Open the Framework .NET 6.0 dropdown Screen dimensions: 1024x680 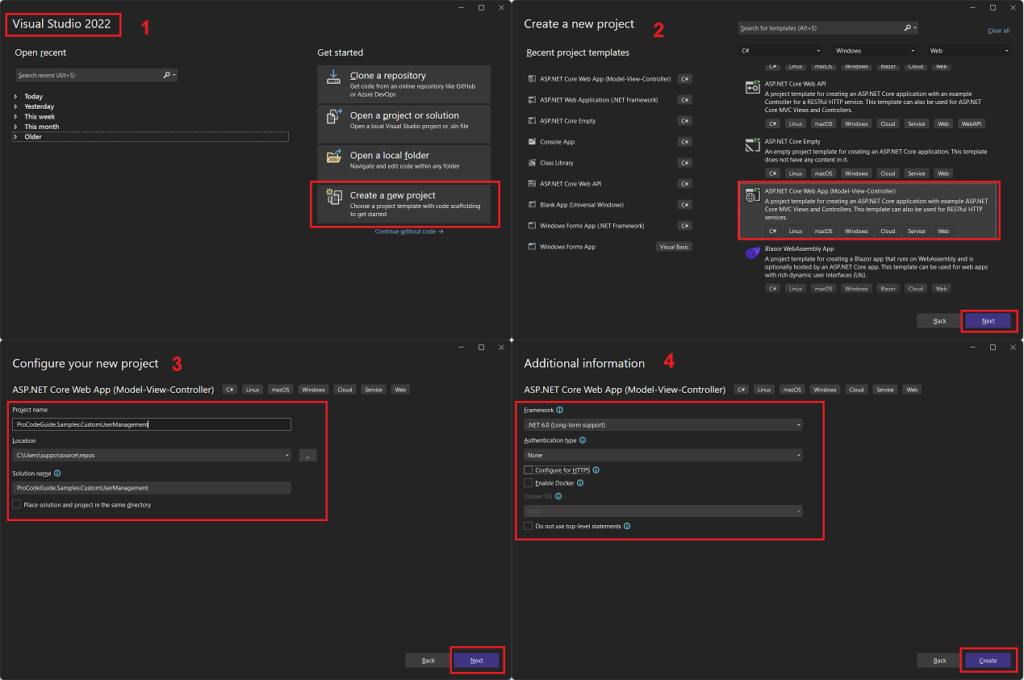click(664, 425)
